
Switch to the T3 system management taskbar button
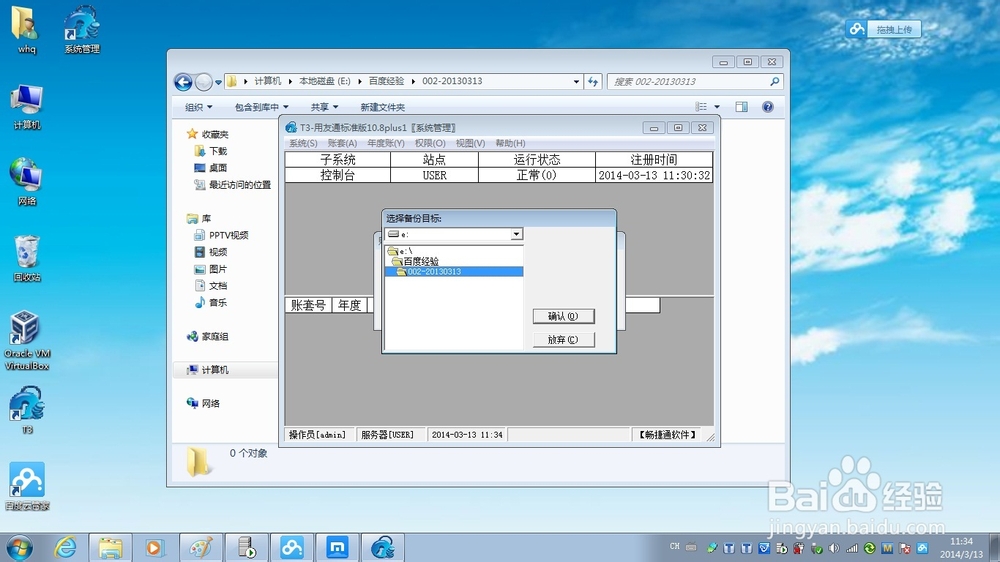click(x=383, y=547)
